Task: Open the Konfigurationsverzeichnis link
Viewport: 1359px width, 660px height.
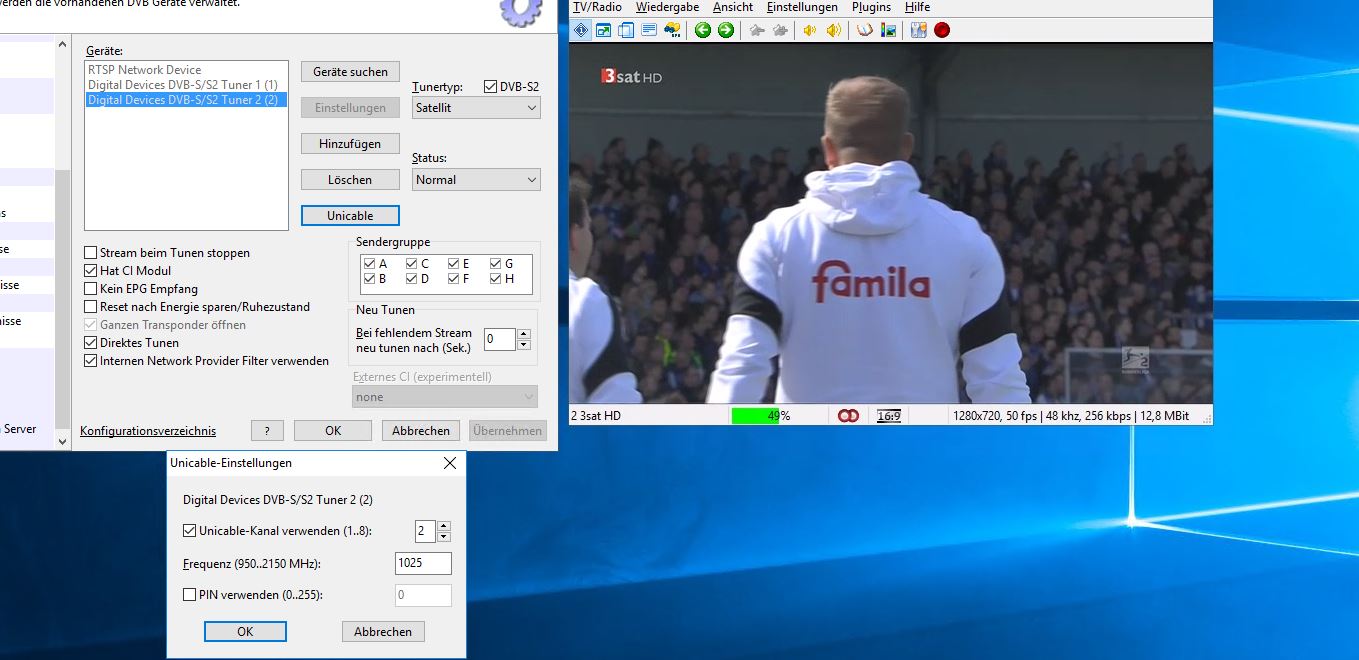Action: point(148,431)
